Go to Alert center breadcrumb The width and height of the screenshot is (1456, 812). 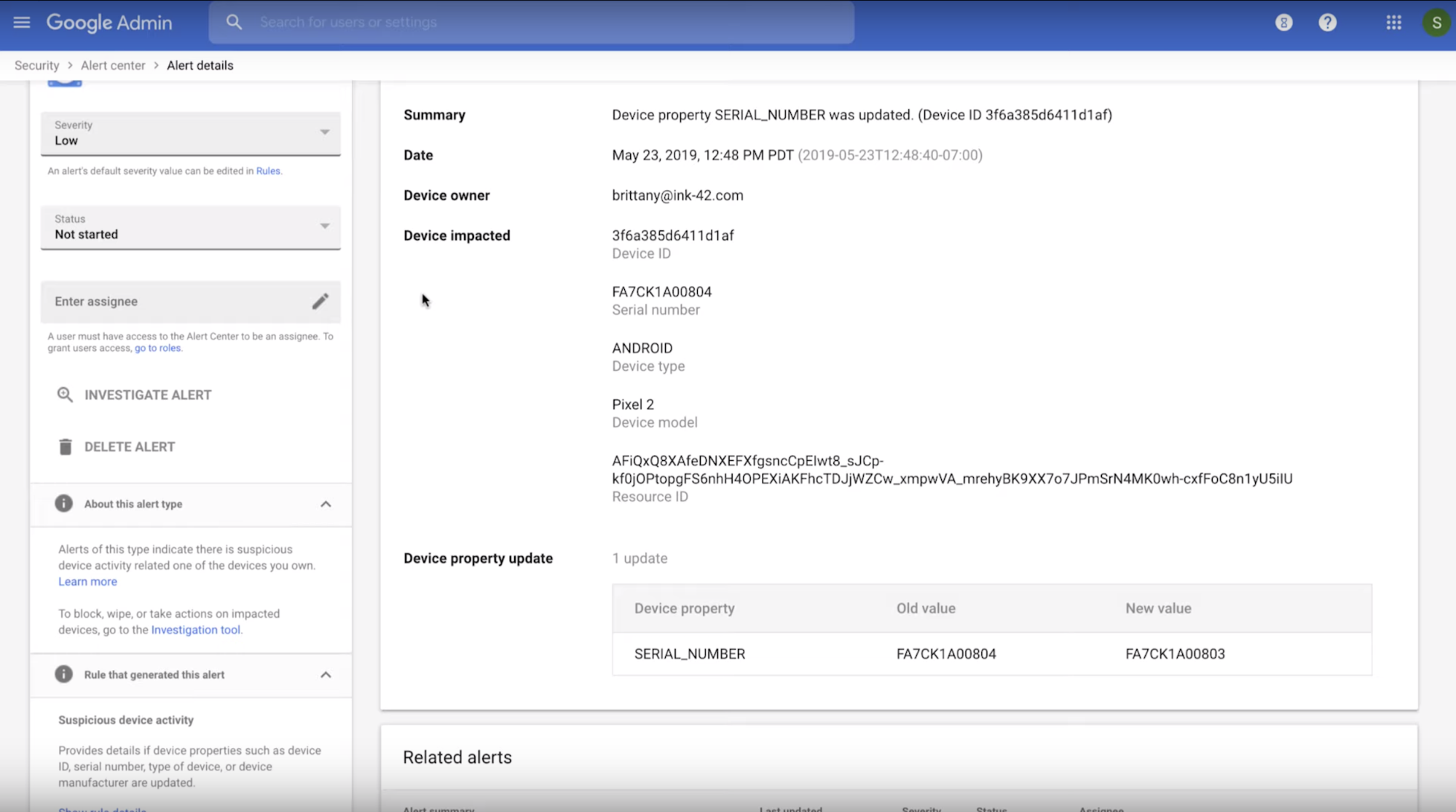113,66
